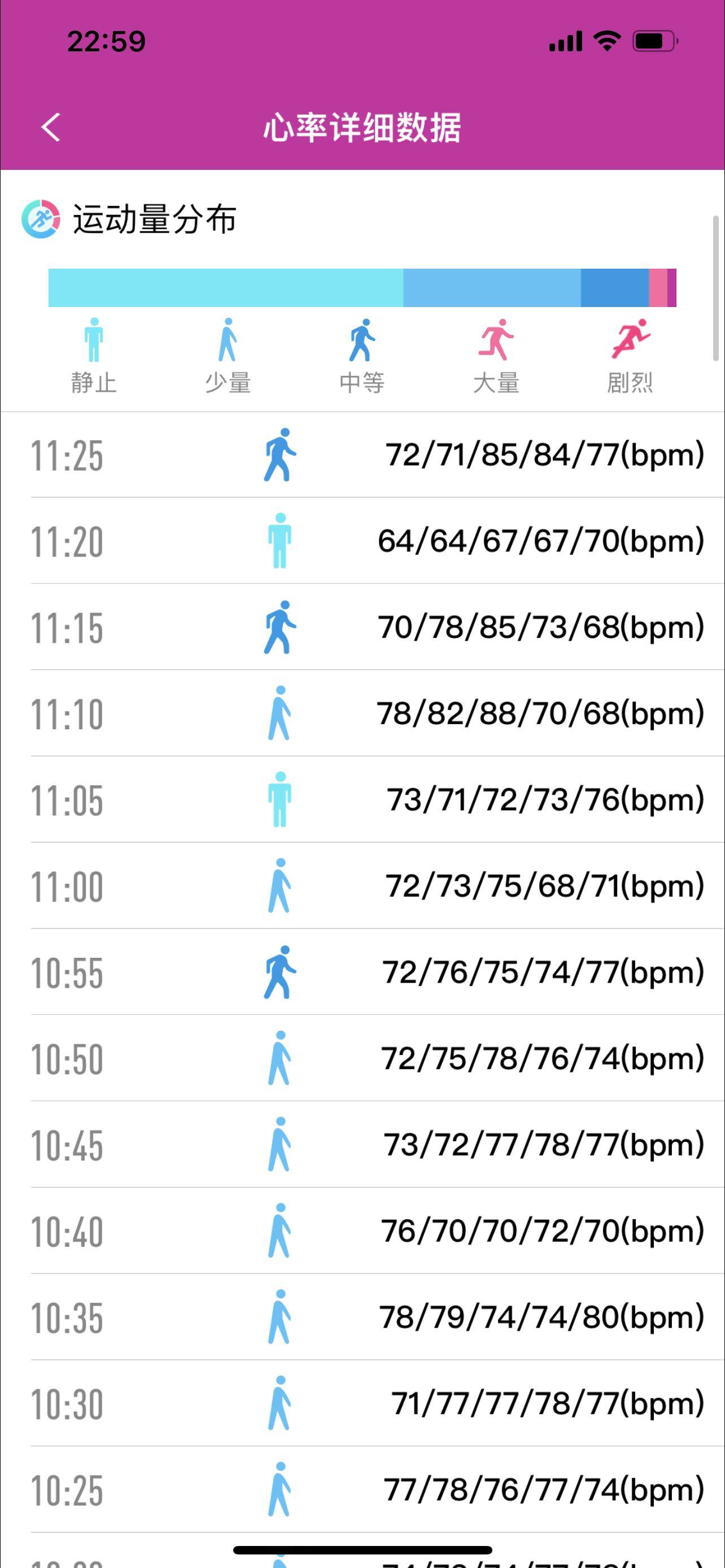Select the light cyan segment of distribution bar

(225, 287)
